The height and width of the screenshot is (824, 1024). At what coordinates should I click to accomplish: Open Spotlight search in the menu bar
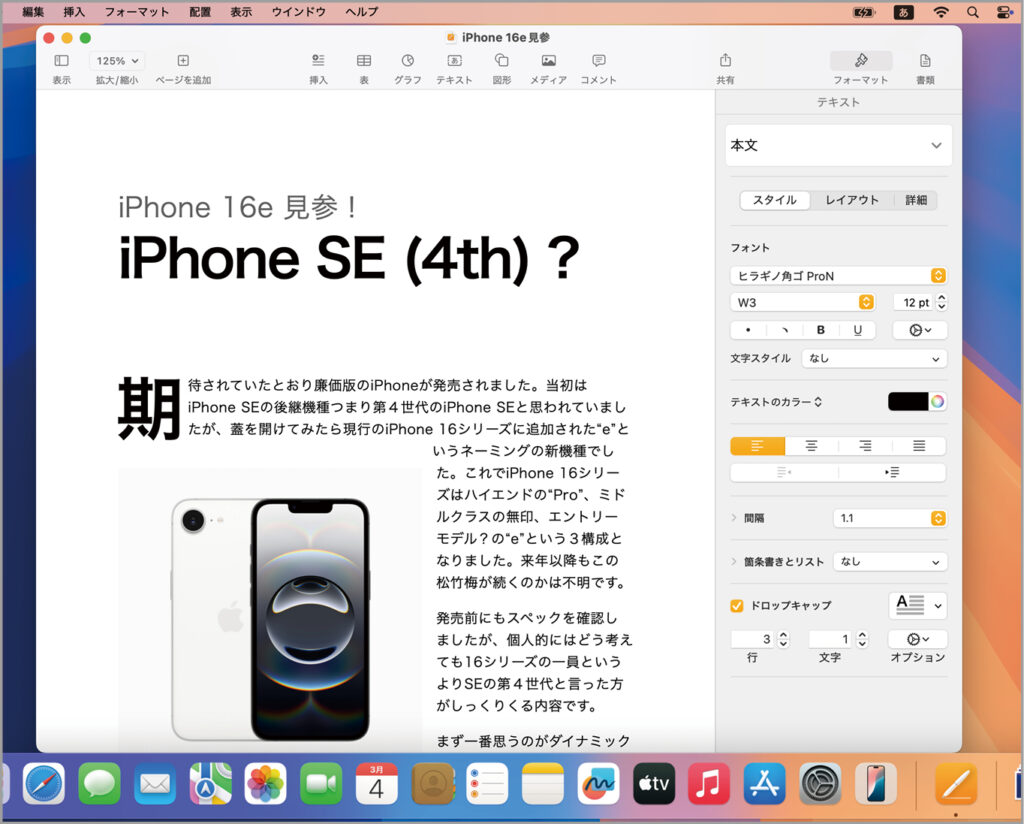pos(972,12)
